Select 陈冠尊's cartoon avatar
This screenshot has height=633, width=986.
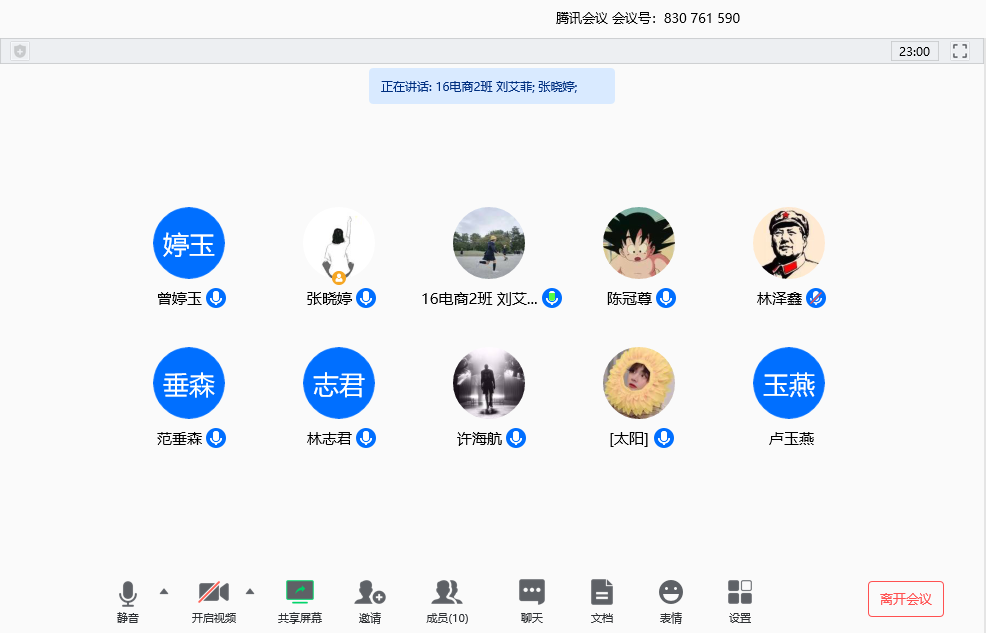coord(639,243)
